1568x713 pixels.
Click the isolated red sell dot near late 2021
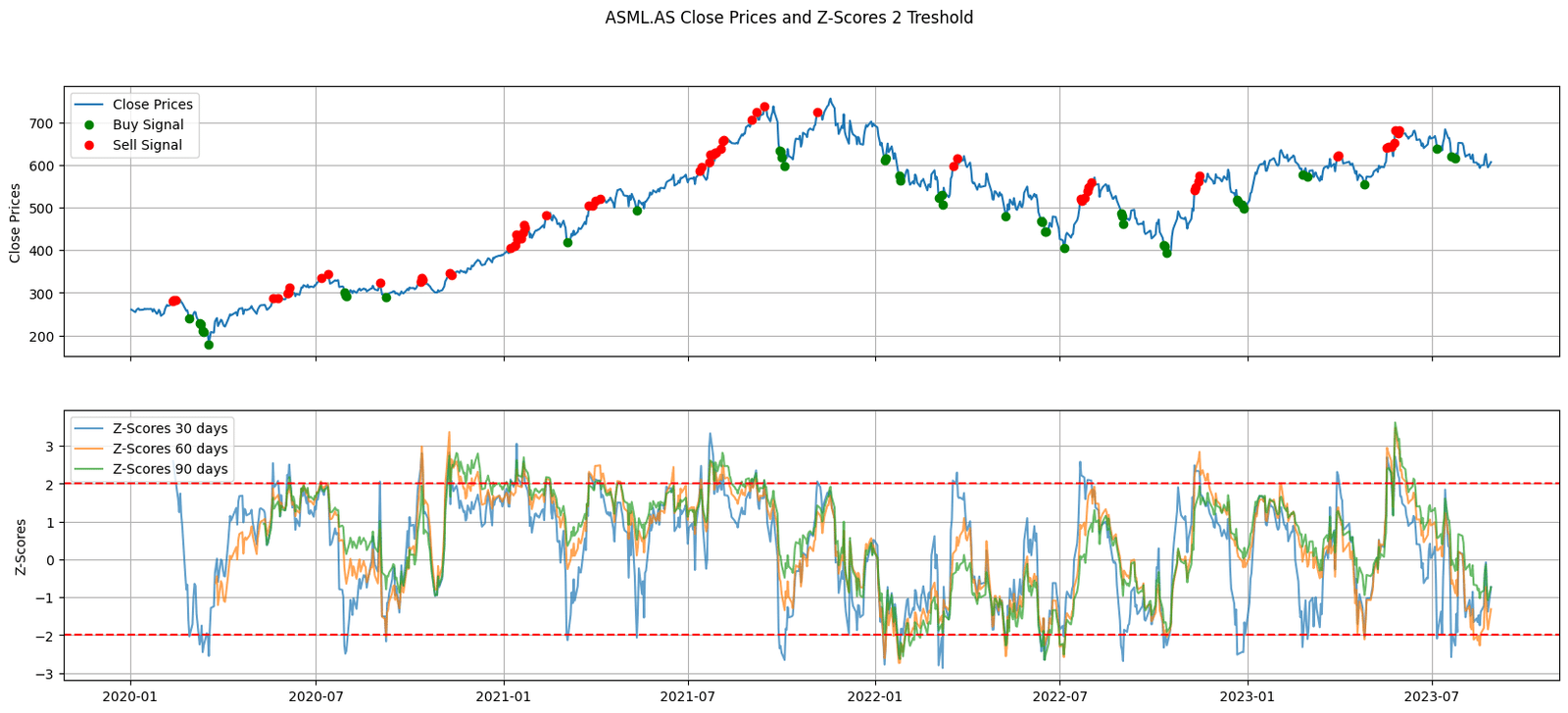point(817,113)
